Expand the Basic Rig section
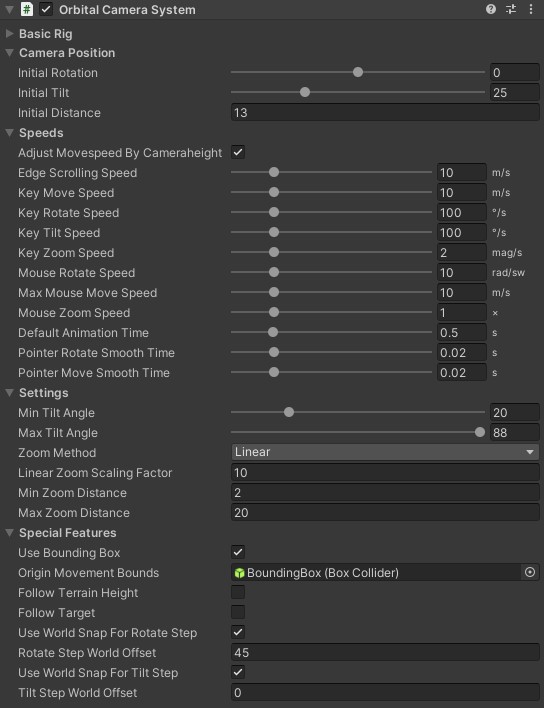Image resolution: width=544 pixels, height=708 pixels. pyautogui.click(x=9, y=33)
